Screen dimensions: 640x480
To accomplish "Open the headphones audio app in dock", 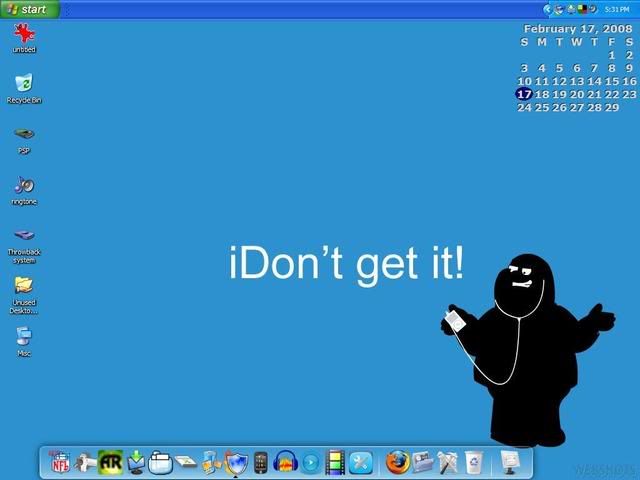I will [286, 462].
